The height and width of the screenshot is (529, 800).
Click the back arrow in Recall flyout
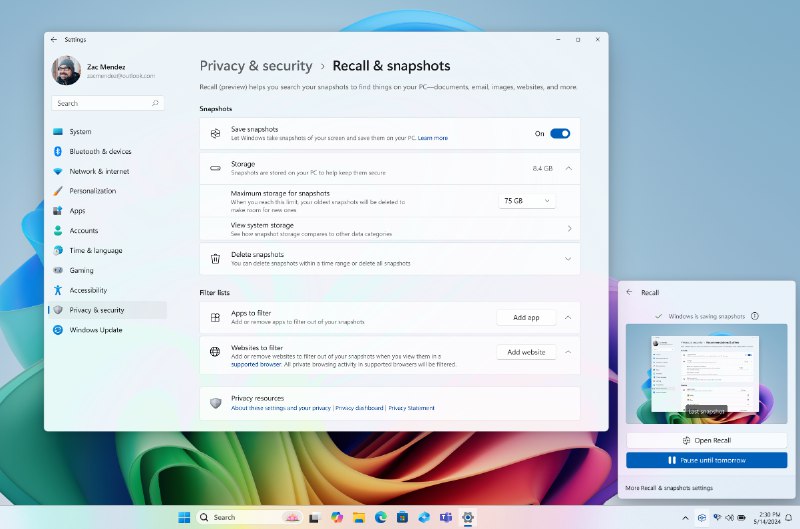click(629, 292)
